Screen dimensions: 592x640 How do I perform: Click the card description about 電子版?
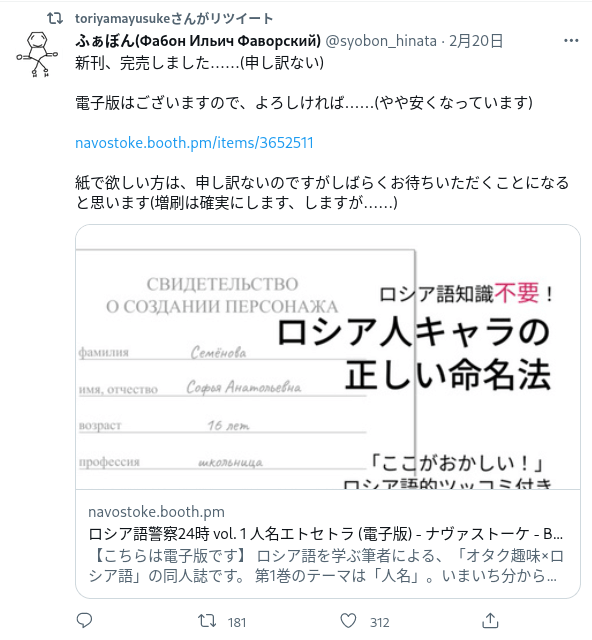click(x=326, y=566)
